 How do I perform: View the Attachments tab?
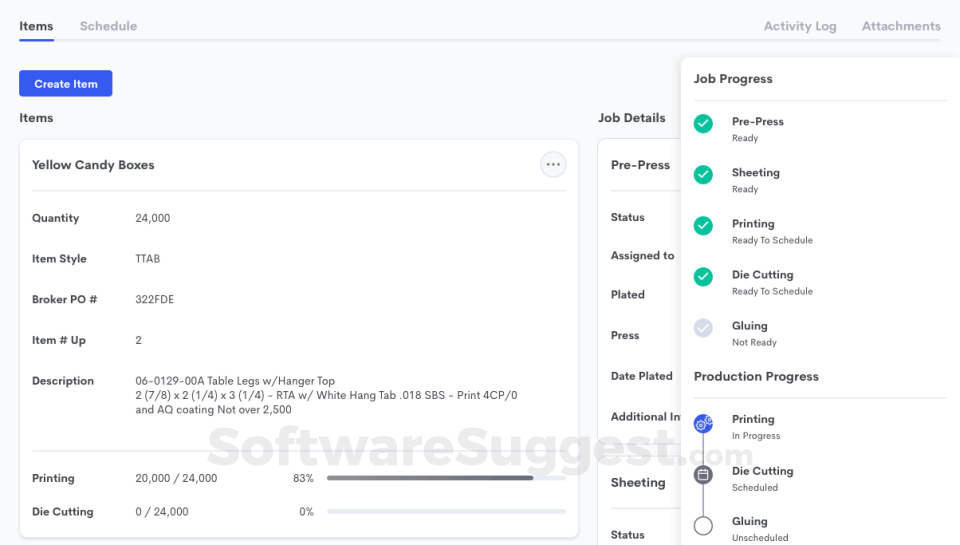pos(901,26)
